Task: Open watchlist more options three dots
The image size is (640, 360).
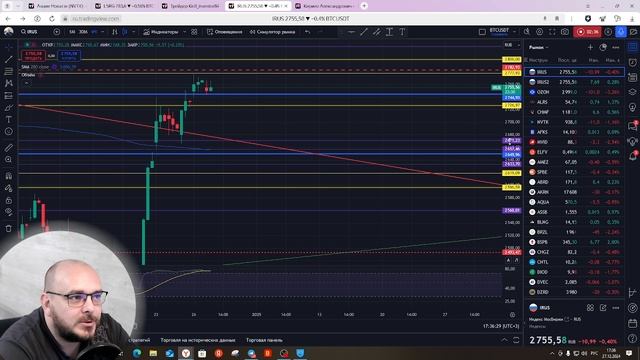Action: click(616, 47)
